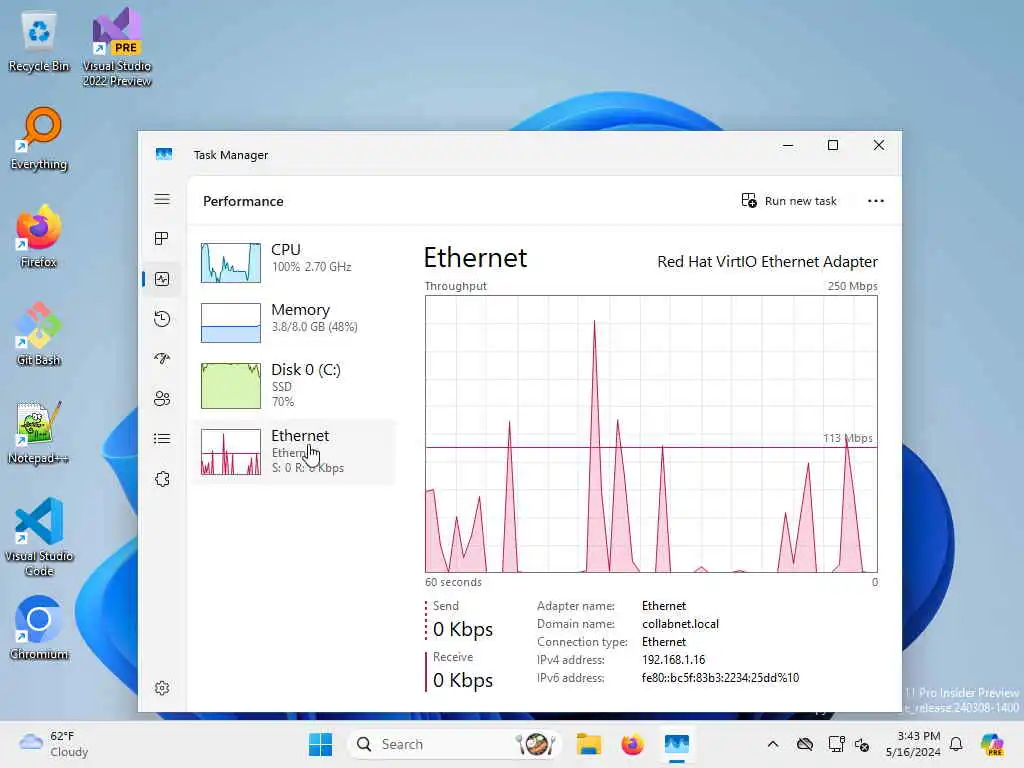Open the Copilot preview taskbar icon
This screenshot has width=1024, height=768.
click(992, 744)
